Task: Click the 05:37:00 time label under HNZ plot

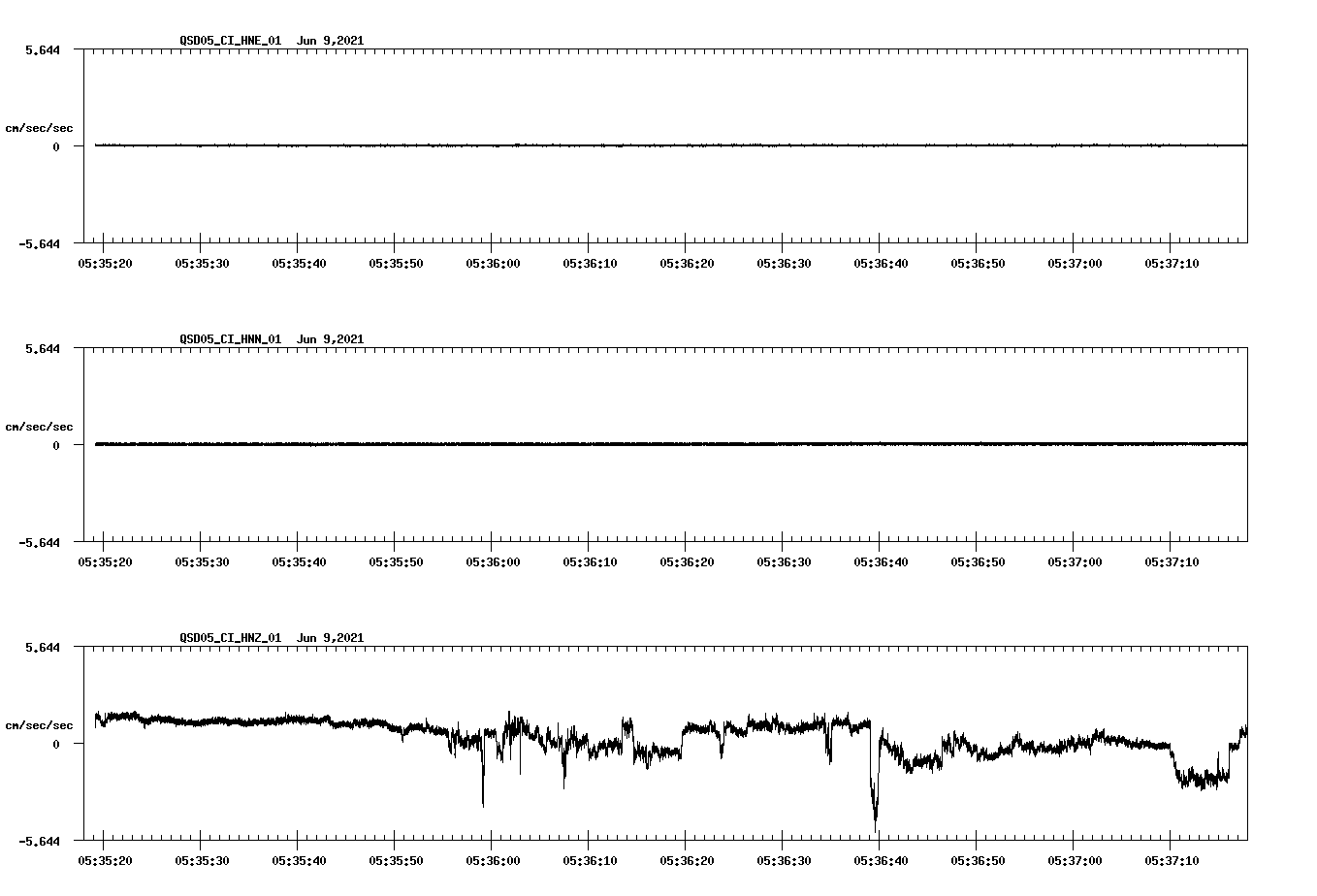Action: 1075,861
